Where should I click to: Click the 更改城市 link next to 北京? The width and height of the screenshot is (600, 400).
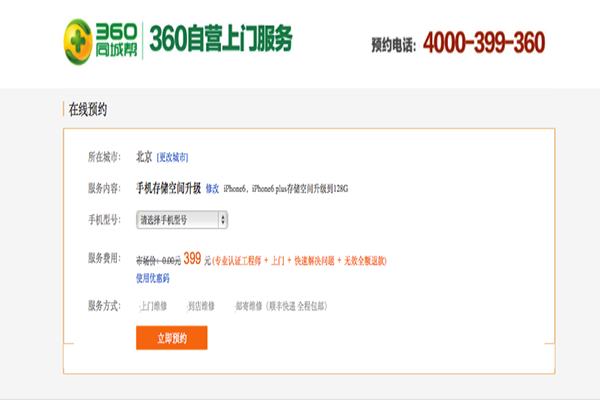point(172,157)
